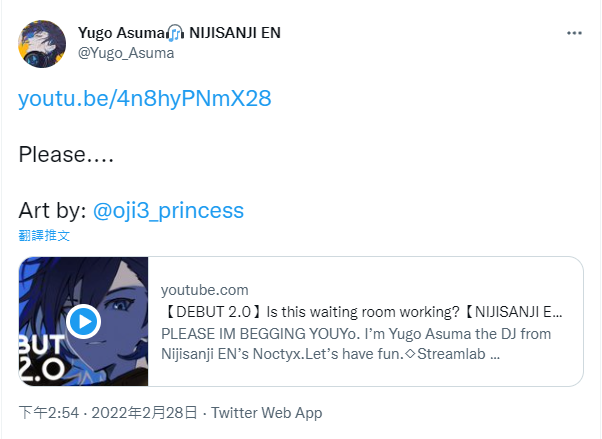Click the youtube.com domain label in card
602x439 pixels.
pyautogui.click(x=205, y=290)
